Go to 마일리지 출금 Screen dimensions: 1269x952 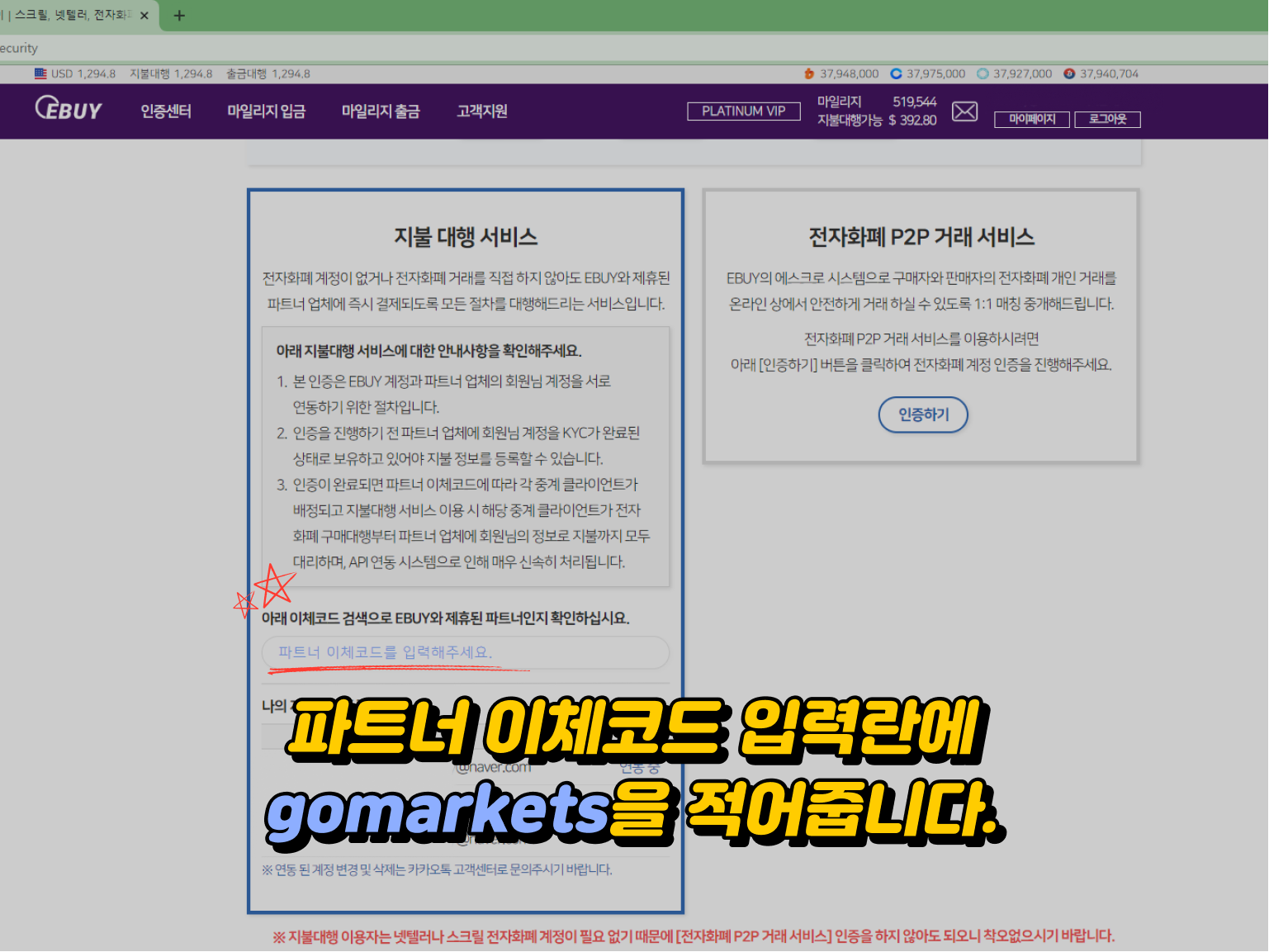pos(381,111)
